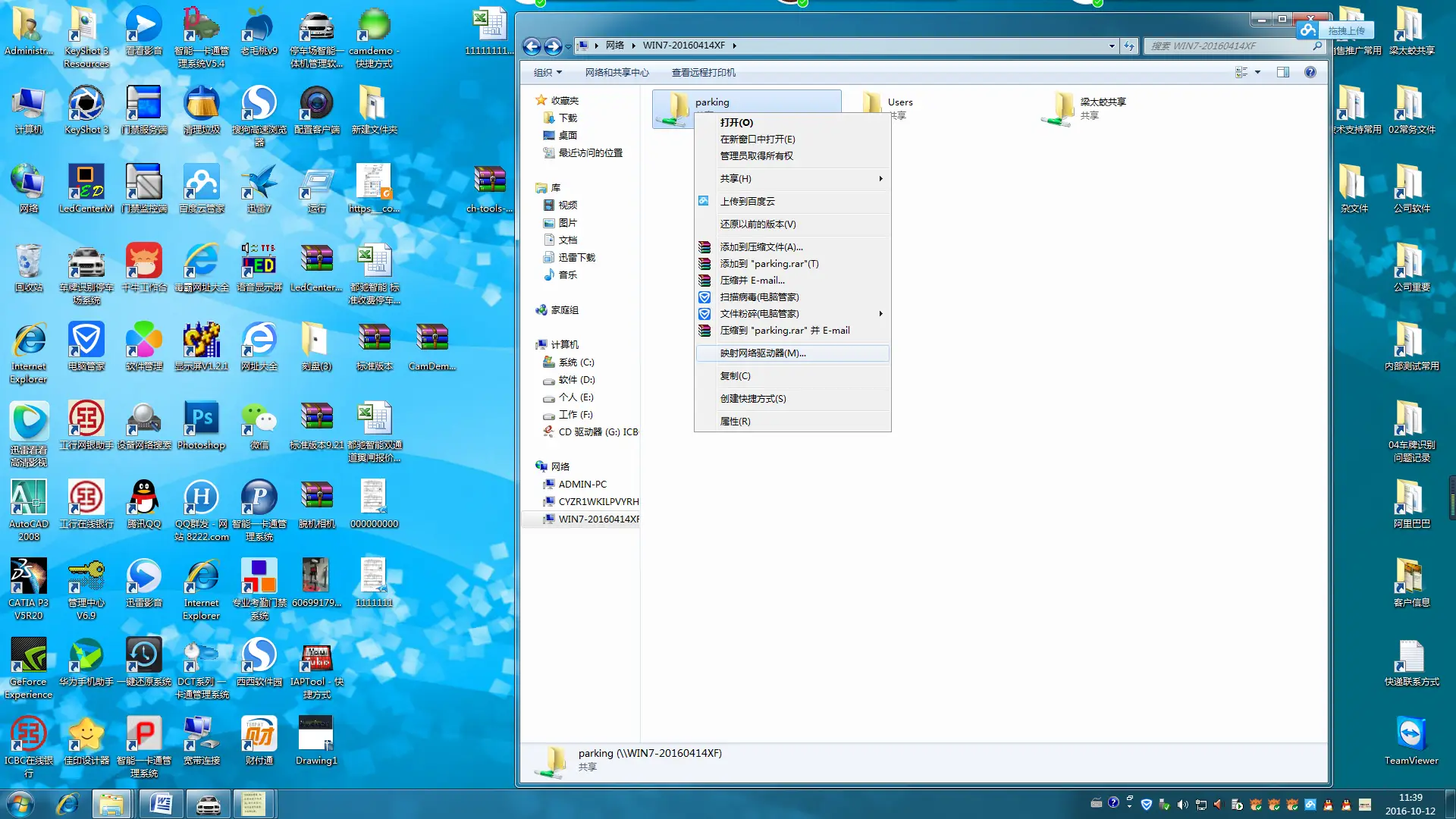The width and height of the screenshot is (1456, 819).
Task: Open Word from the taskbar
Action: 161,803
